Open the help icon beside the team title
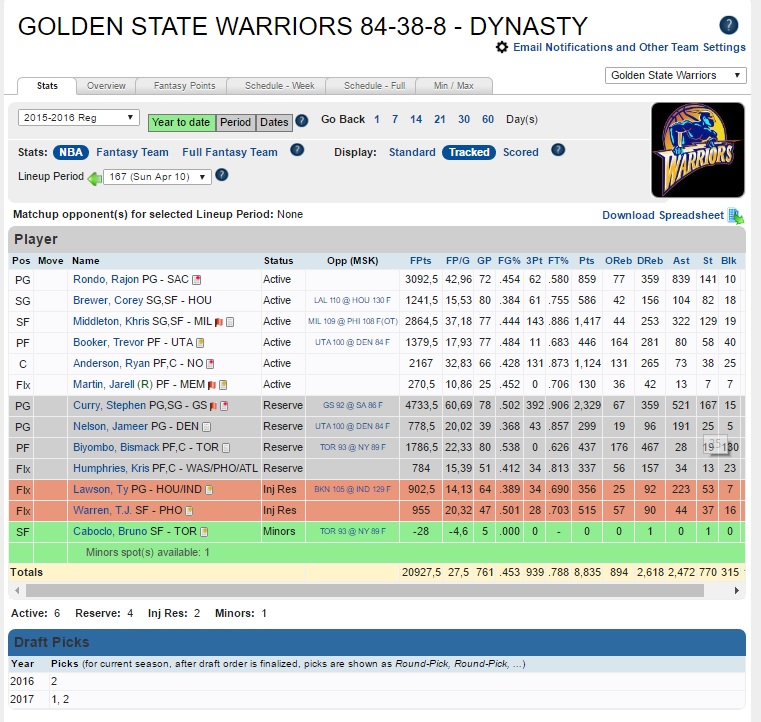761x722 pixels. click(728, 25)
